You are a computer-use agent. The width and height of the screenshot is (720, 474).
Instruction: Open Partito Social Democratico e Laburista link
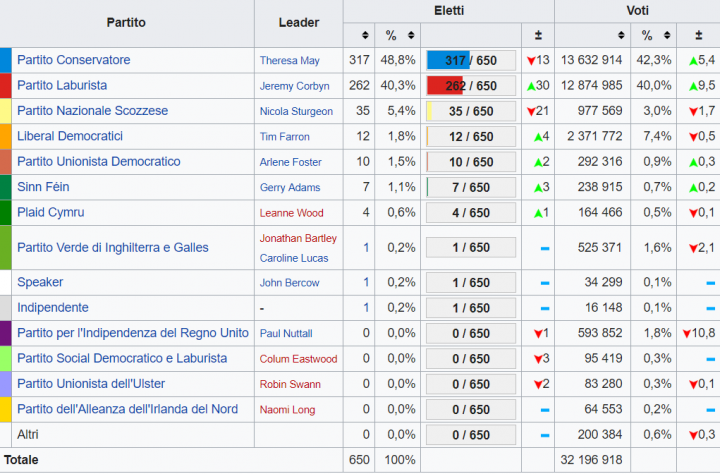pos(122,358)
